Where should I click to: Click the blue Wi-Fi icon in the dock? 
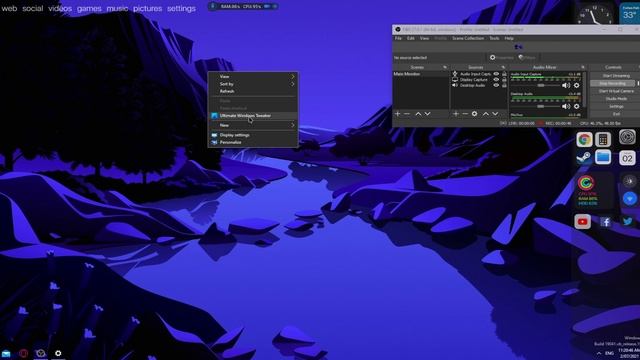(x=629, y=199)
